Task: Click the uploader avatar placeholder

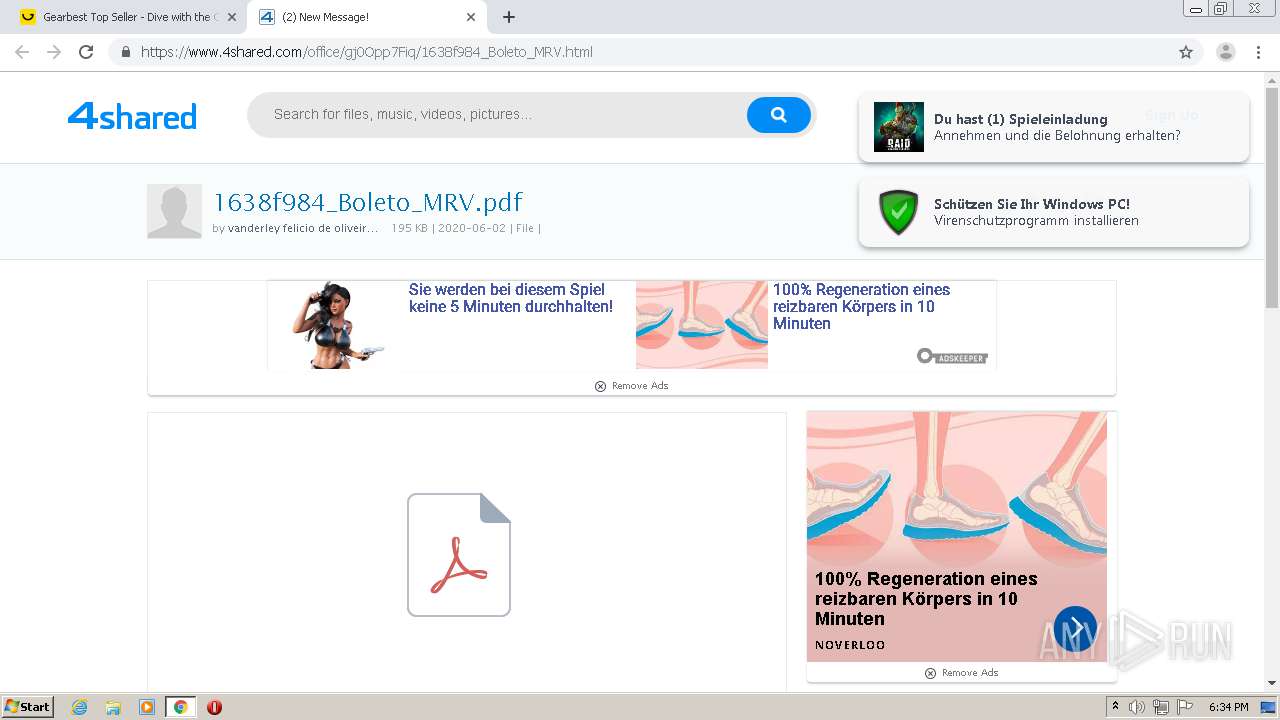Action: 174,211
